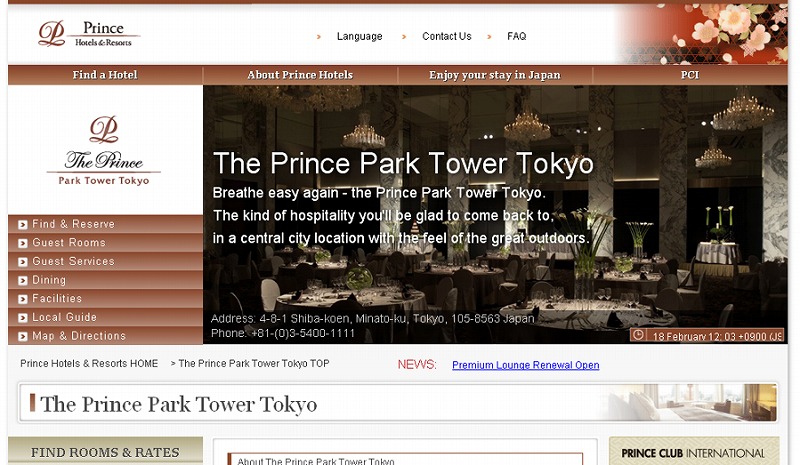Open the Find a Hotel menu
The image size is (800, 465).
(x=105, y=75)
